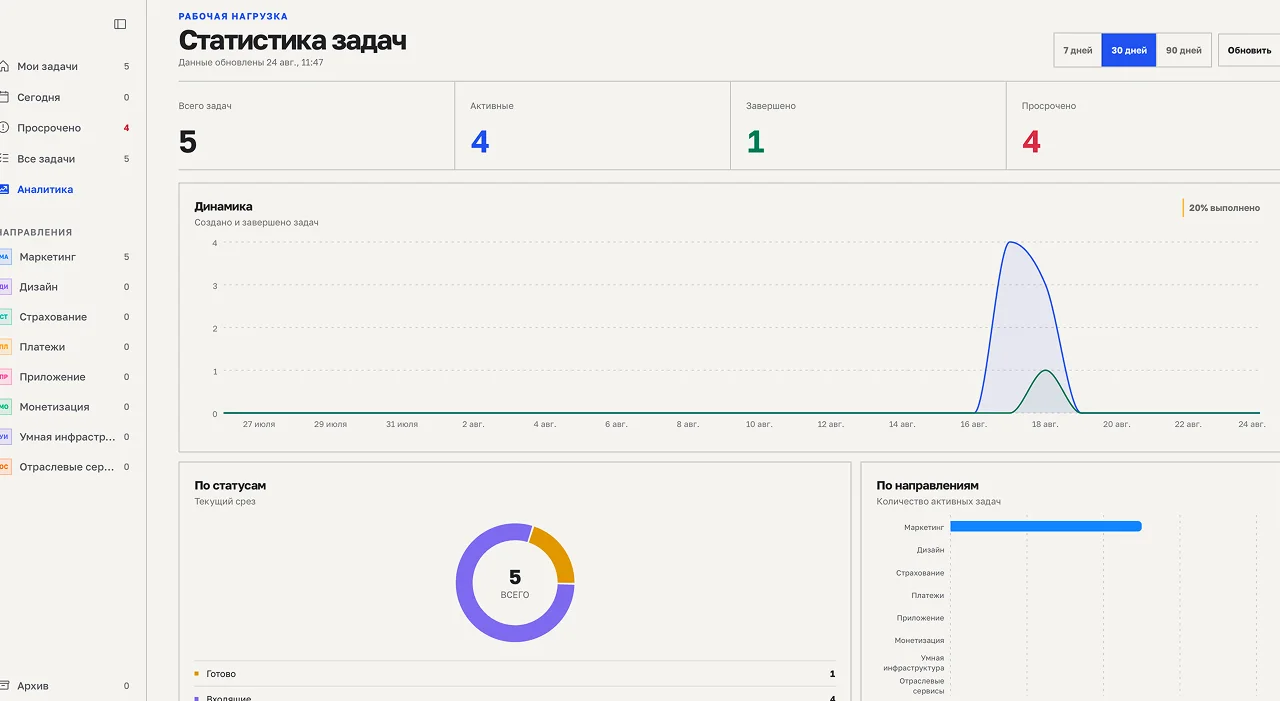The image size is (1280, 701).
Task: Click the Страхование direction badge icon
Action: point(5,317)
